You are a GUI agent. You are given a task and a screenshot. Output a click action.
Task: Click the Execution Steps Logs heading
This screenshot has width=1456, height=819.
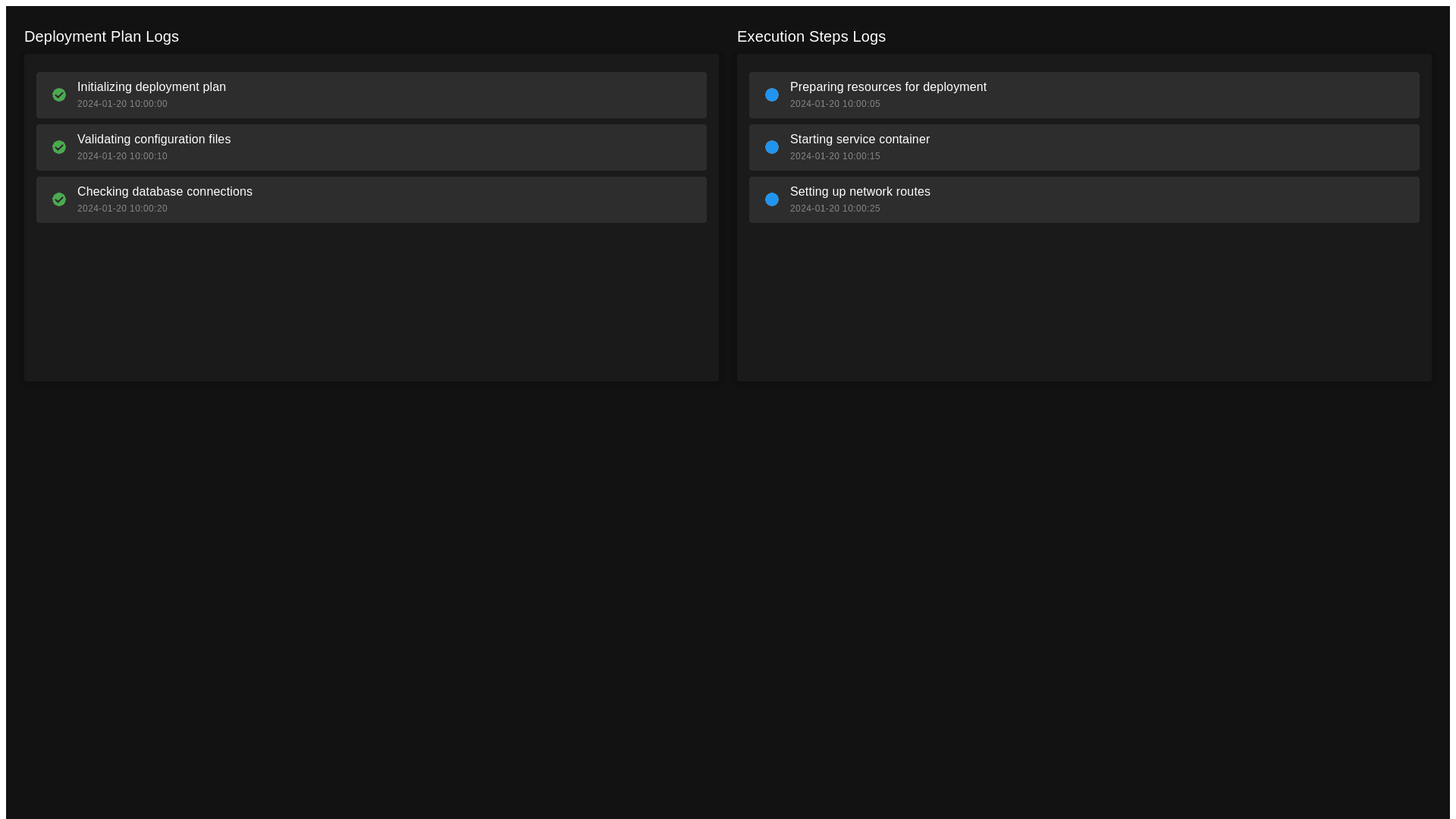click(x=811, y=36)
